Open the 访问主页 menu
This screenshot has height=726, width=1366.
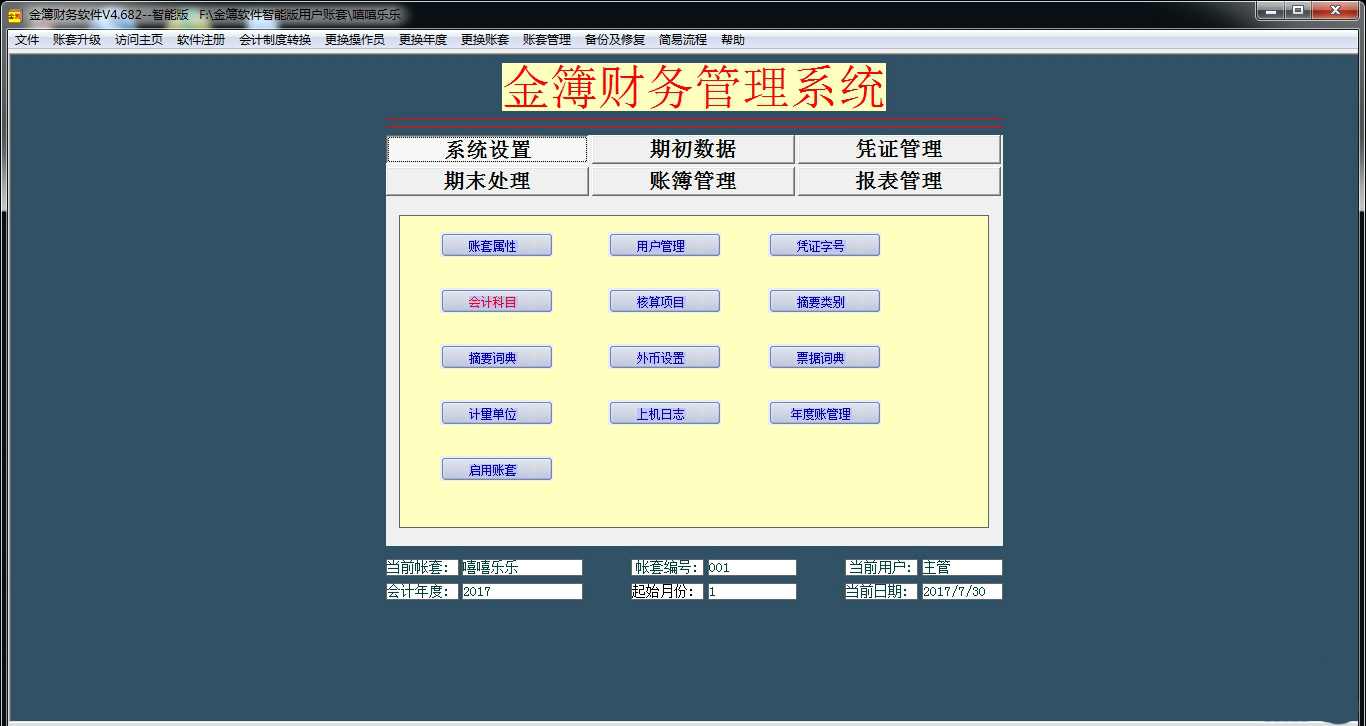point(139,40)
